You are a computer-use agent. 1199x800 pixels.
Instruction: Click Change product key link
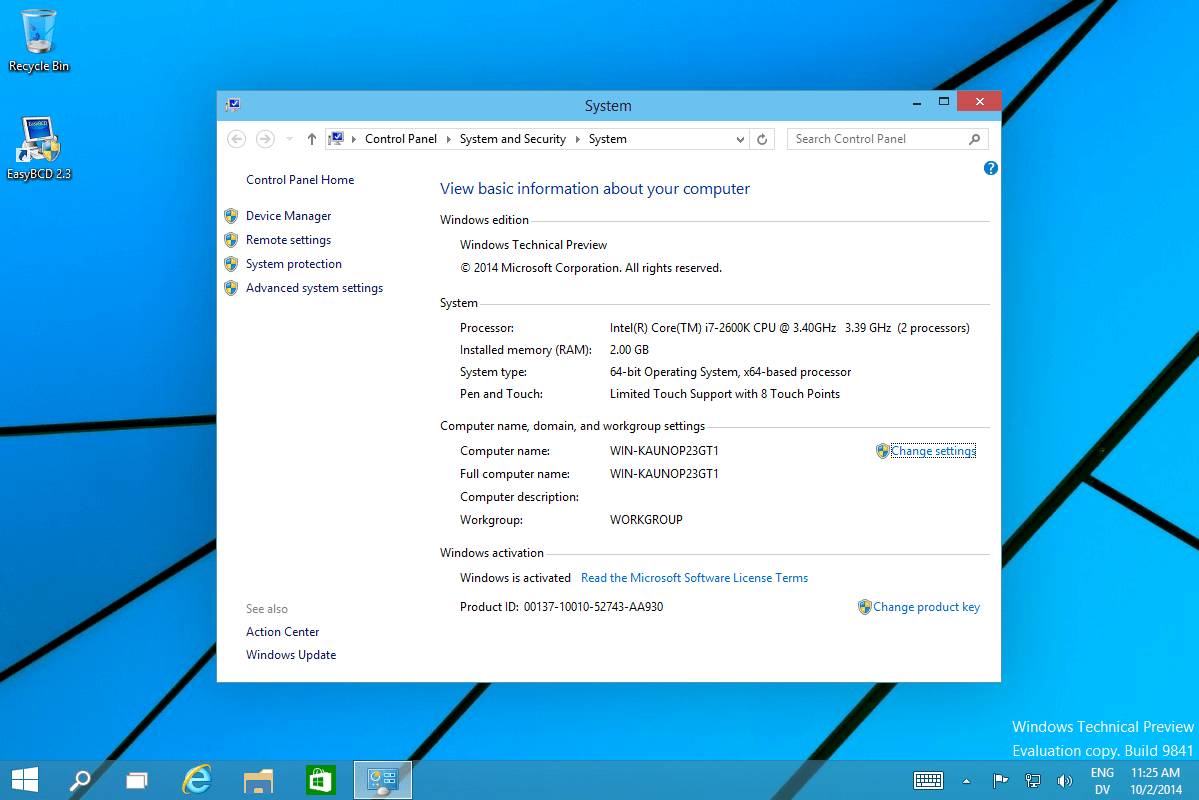tap(926, 607)
